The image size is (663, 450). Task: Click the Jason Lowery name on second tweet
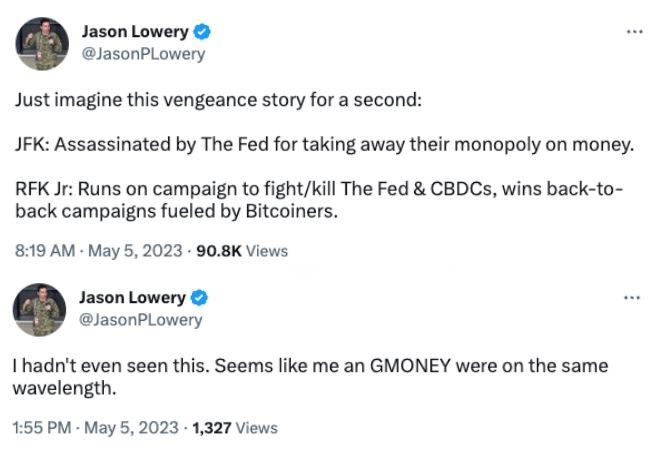(132, 298)
